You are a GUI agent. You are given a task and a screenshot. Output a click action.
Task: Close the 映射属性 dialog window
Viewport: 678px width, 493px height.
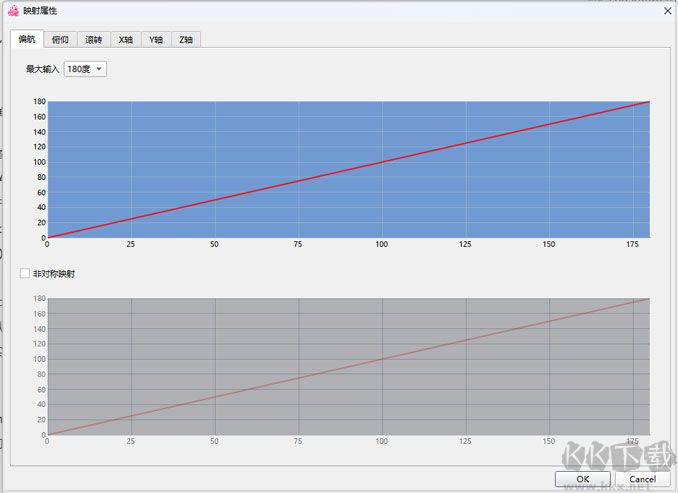point(667,10)
